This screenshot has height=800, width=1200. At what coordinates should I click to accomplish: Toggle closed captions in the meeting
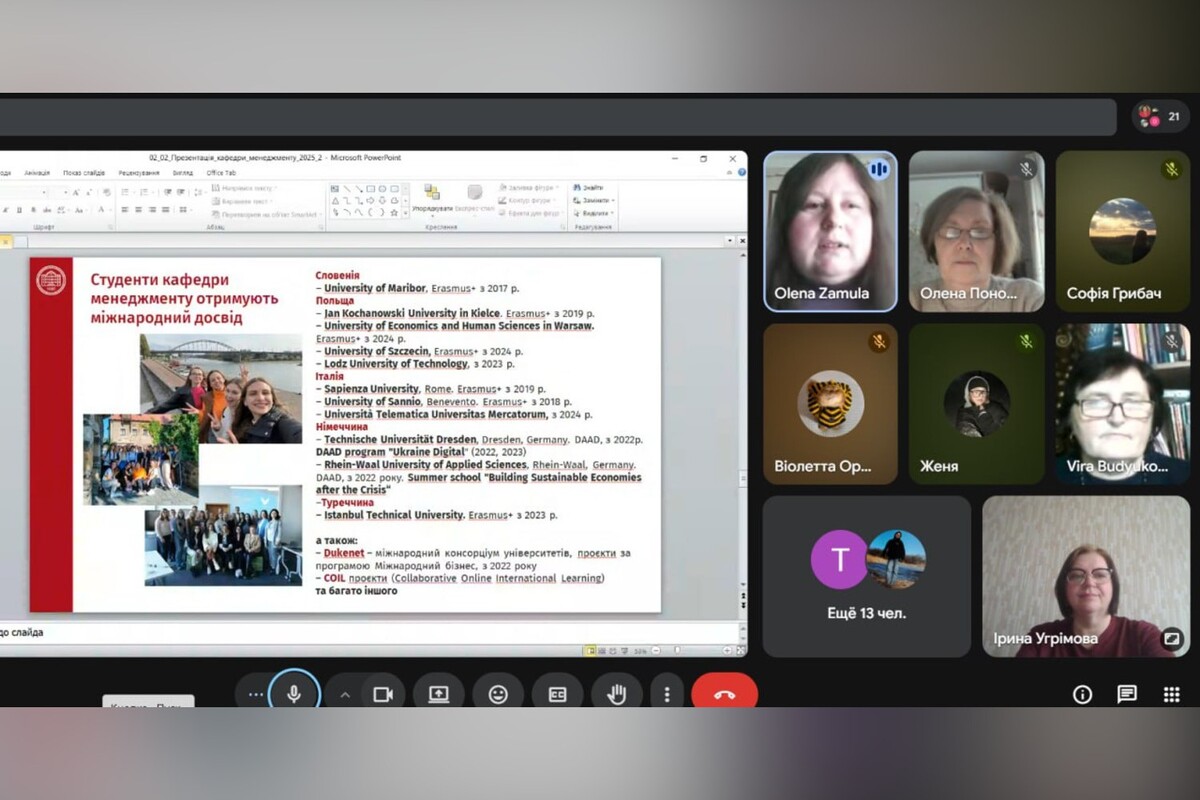558,694
